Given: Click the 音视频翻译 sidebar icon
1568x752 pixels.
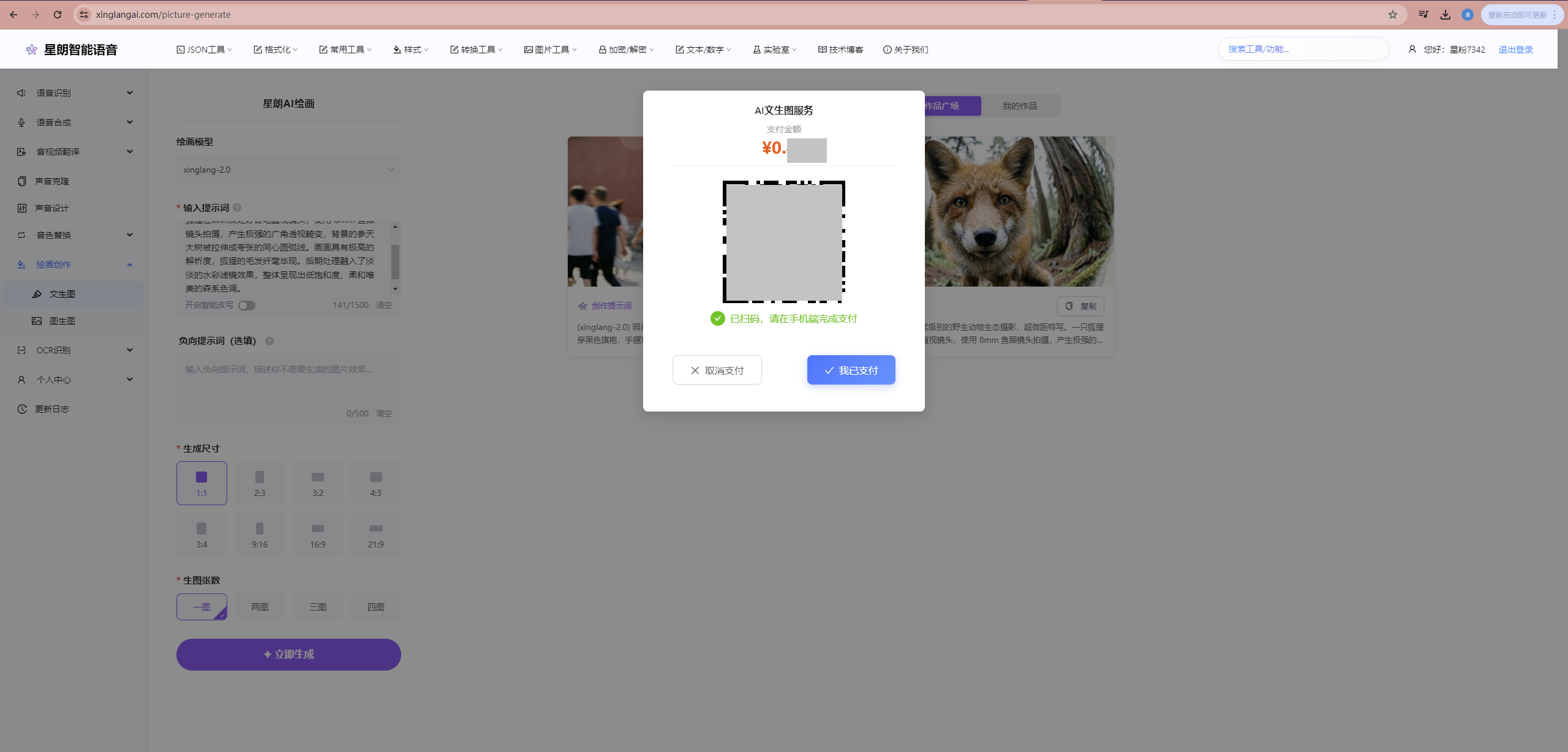Looking at the screenshot, I should [21, 152].
